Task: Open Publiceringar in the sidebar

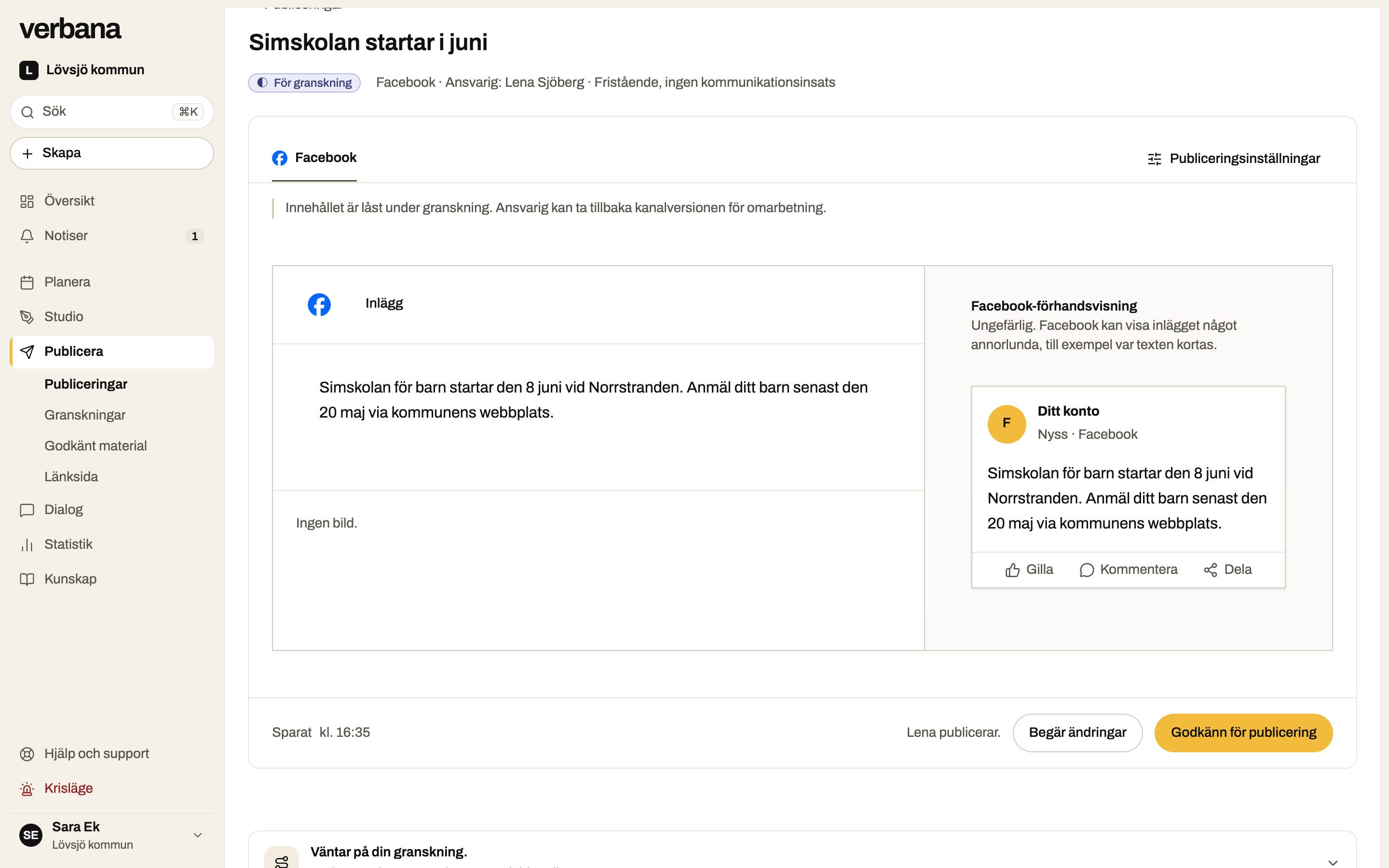Action: pyautogui.click(x=86, y=384)
